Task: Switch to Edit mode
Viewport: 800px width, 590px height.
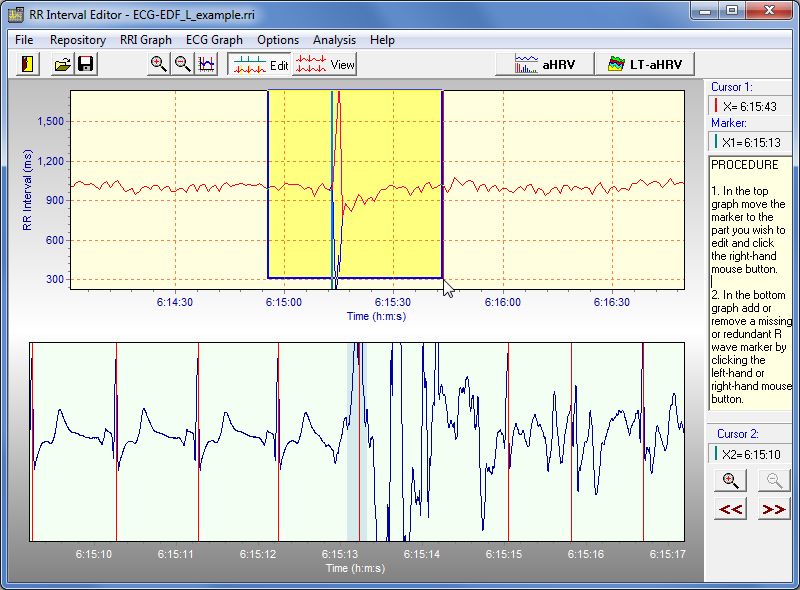Action: [258, 64]
